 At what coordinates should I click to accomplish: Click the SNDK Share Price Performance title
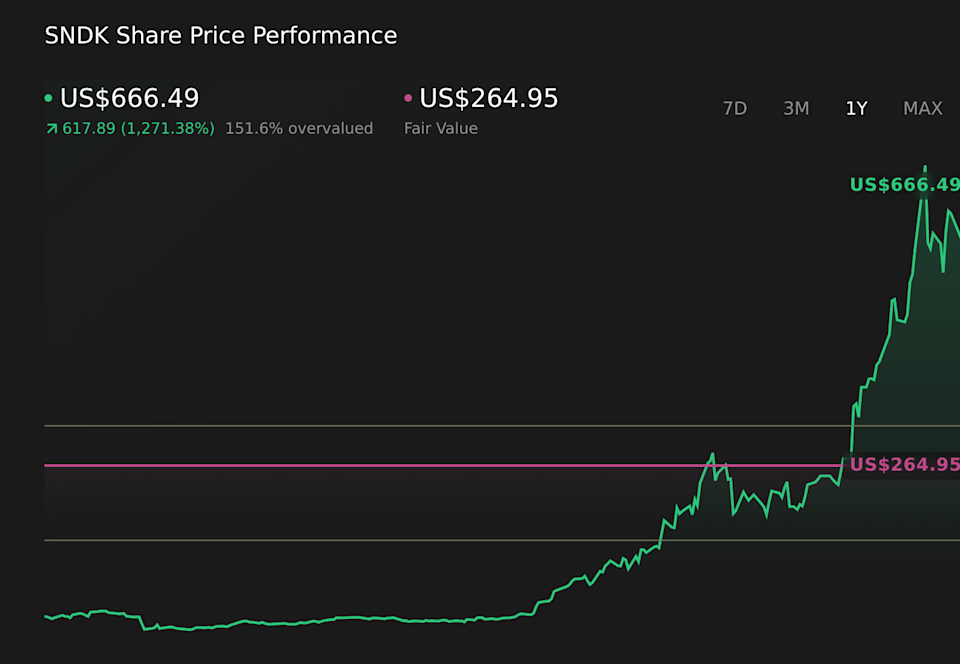(220, 35)
